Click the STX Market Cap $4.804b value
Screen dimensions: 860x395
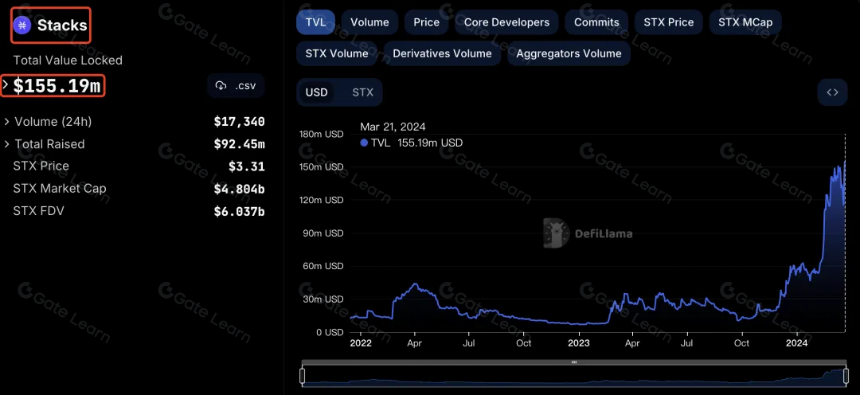[x=239, y=189]
